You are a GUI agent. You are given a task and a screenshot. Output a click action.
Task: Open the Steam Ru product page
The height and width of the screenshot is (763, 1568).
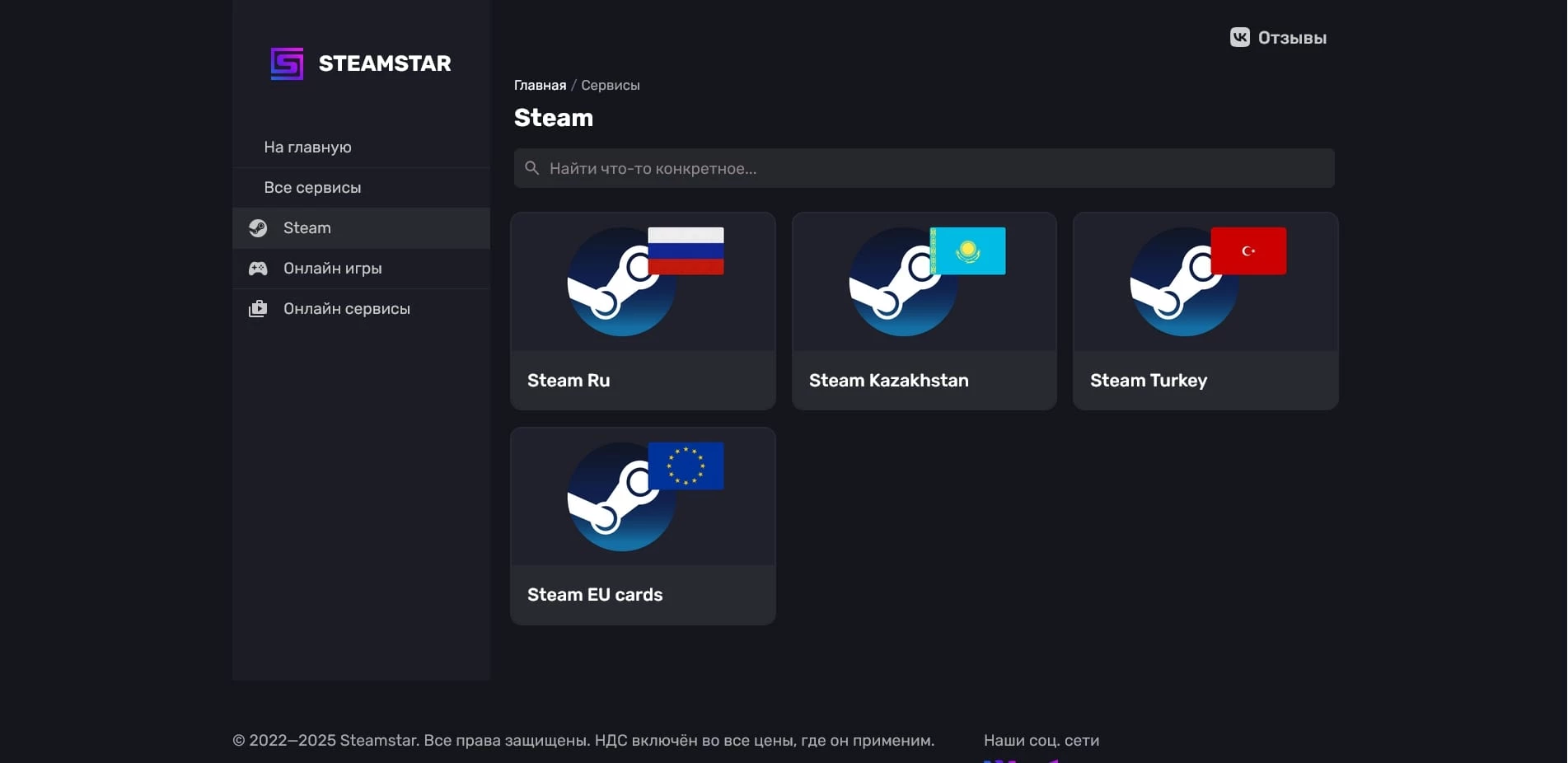point(643,311)
